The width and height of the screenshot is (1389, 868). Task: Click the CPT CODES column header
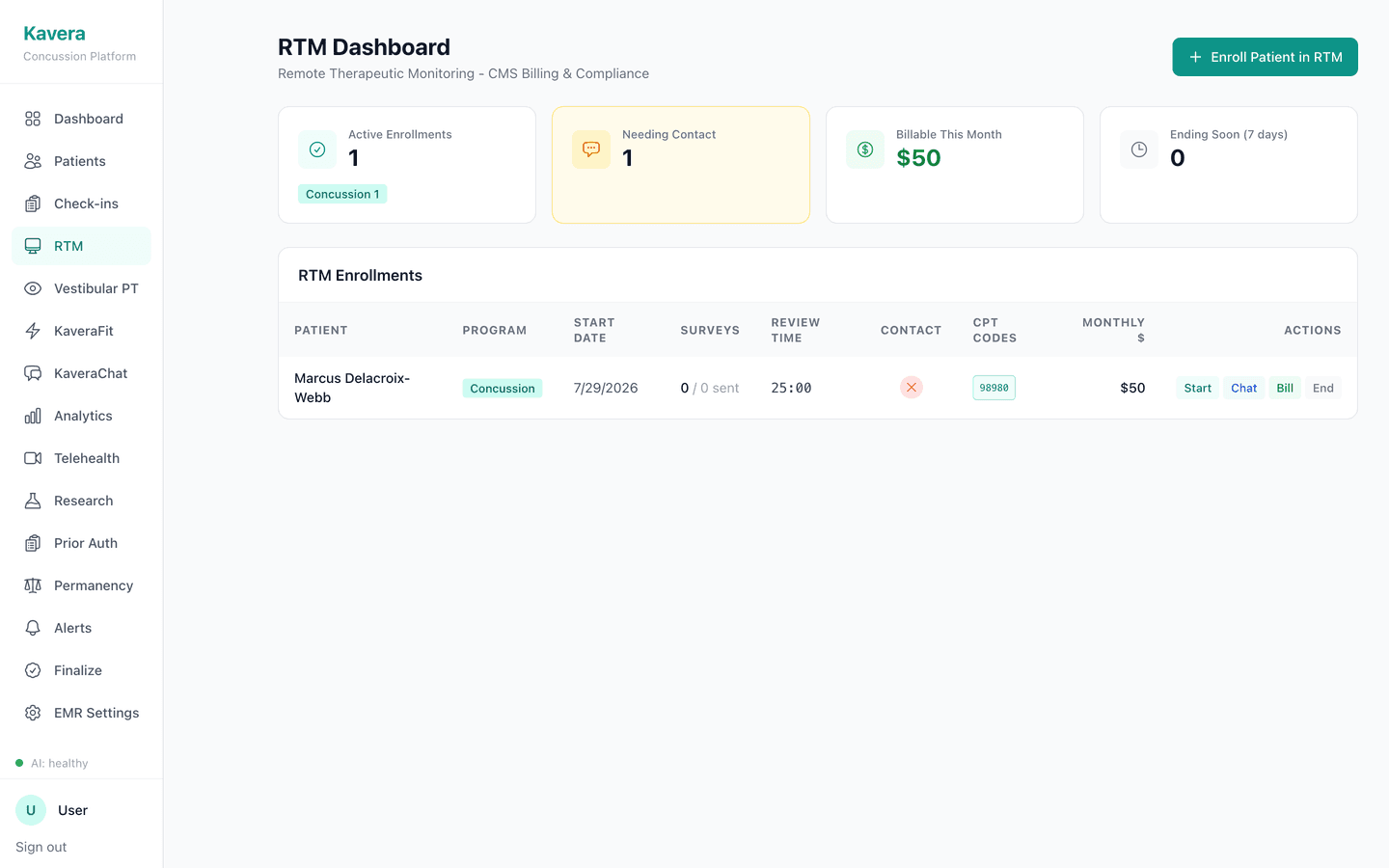click(x=994, y=330)
